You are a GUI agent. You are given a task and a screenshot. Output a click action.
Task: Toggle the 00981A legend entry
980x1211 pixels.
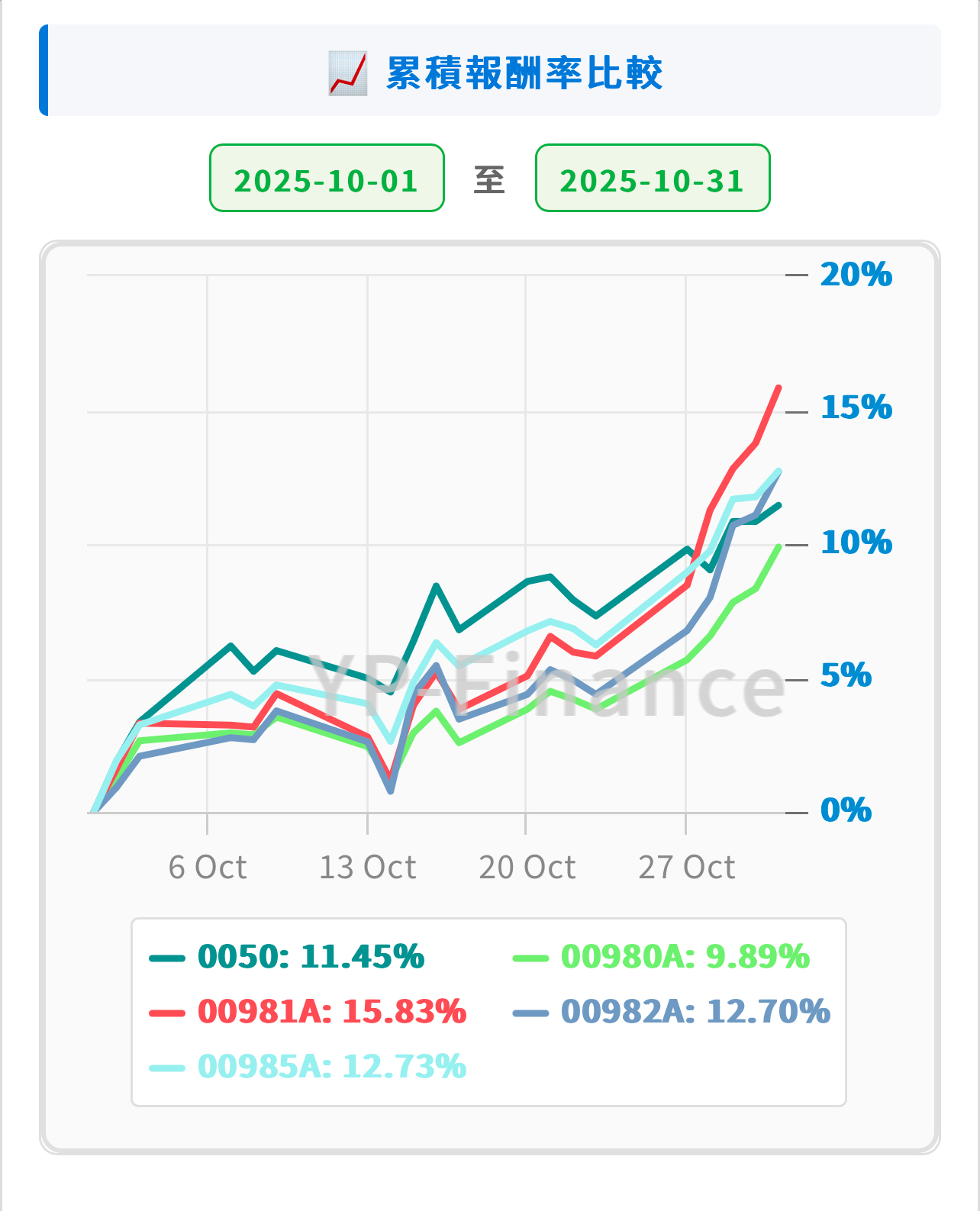point(331,1011)
